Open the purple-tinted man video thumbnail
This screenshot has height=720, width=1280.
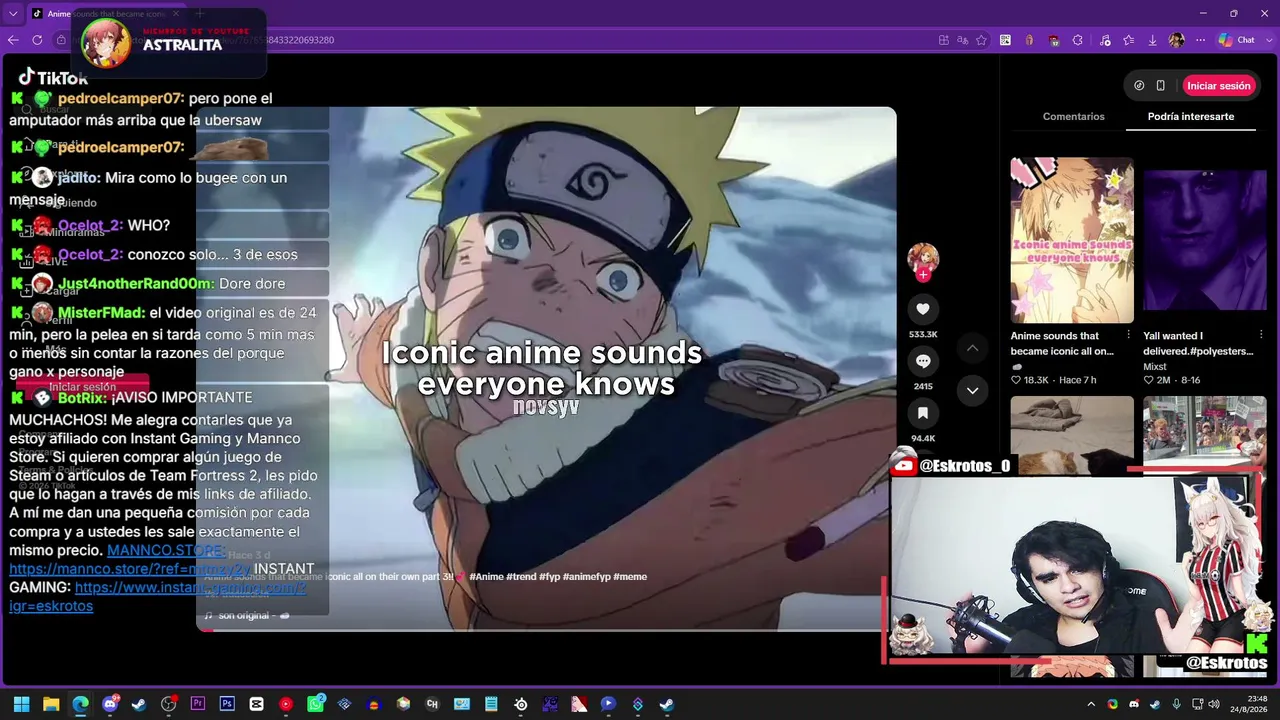1205,240
